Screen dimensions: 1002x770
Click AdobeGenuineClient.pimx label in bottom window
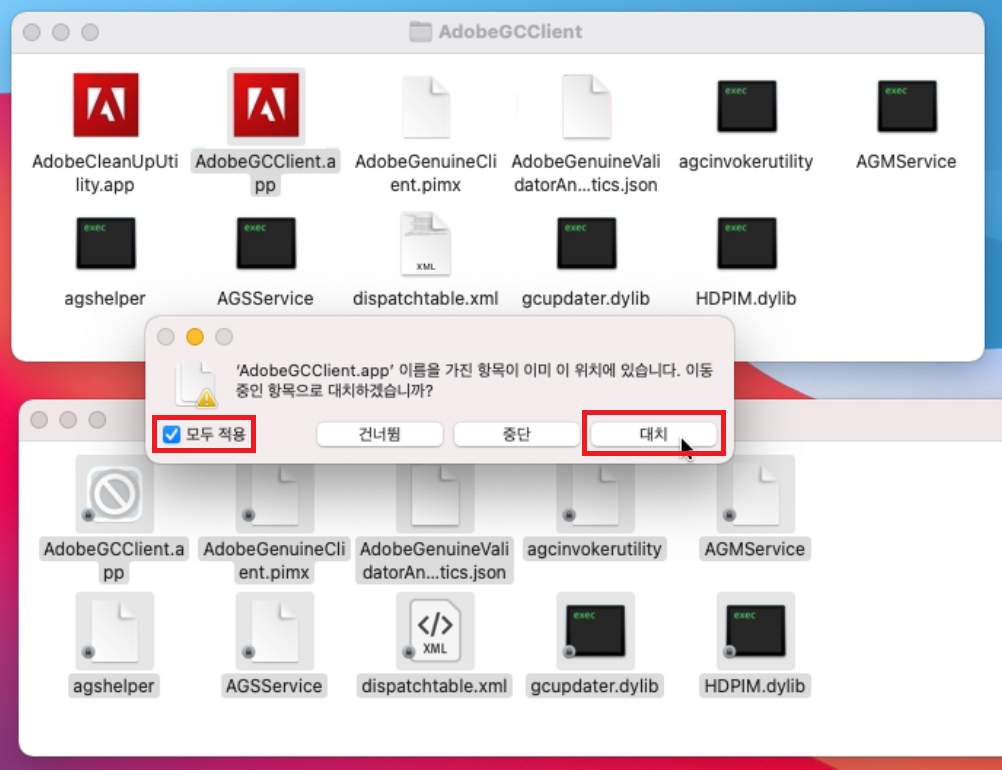click(275, 560)
